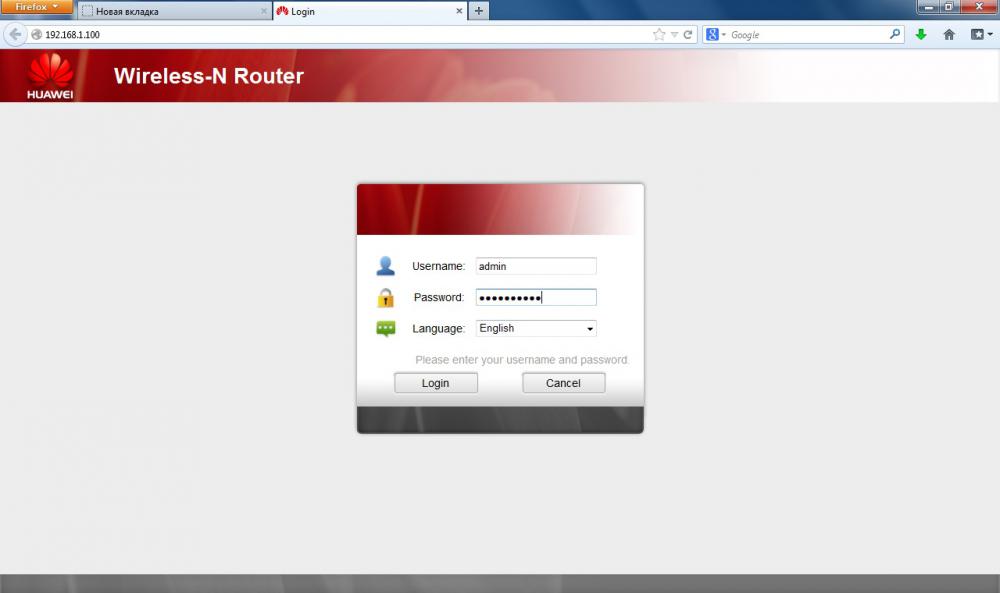Expand the Google search engine selector
This screenshot has height=593, width=1000.
point(715,34)
